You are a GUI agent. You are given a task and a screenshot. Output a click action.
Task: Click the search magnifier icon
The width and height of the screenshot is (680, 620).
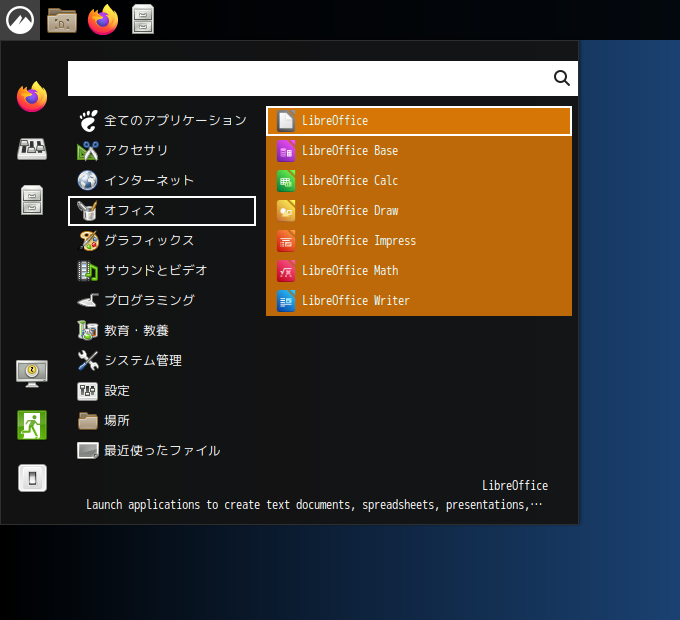pos(562,78)
